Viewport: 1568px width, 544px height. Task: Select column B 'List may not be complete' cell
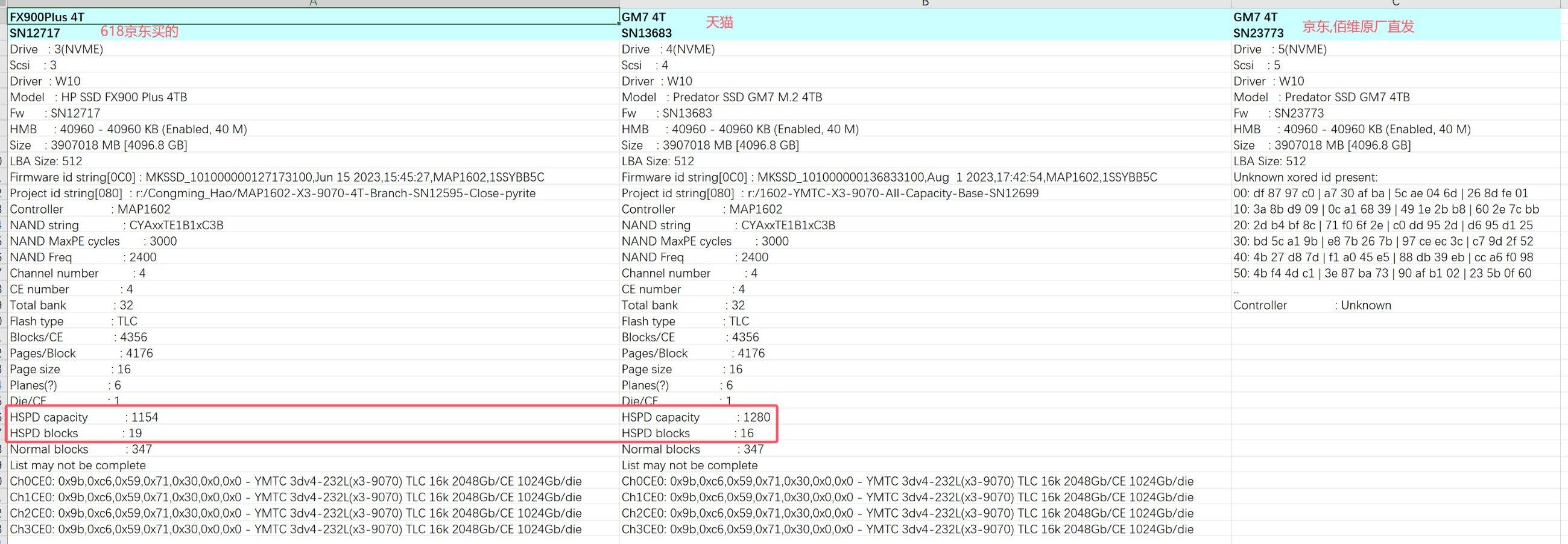pyautogui.click(x=925, y=465)
